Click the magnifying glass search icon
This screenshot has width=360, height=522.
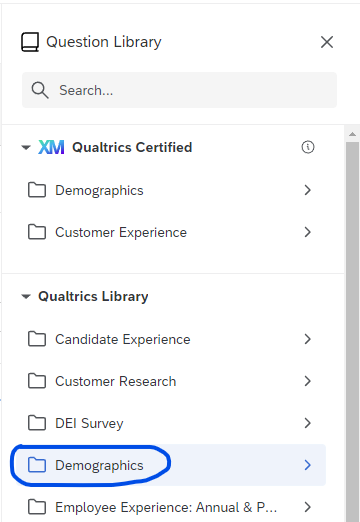pos(40,90)
